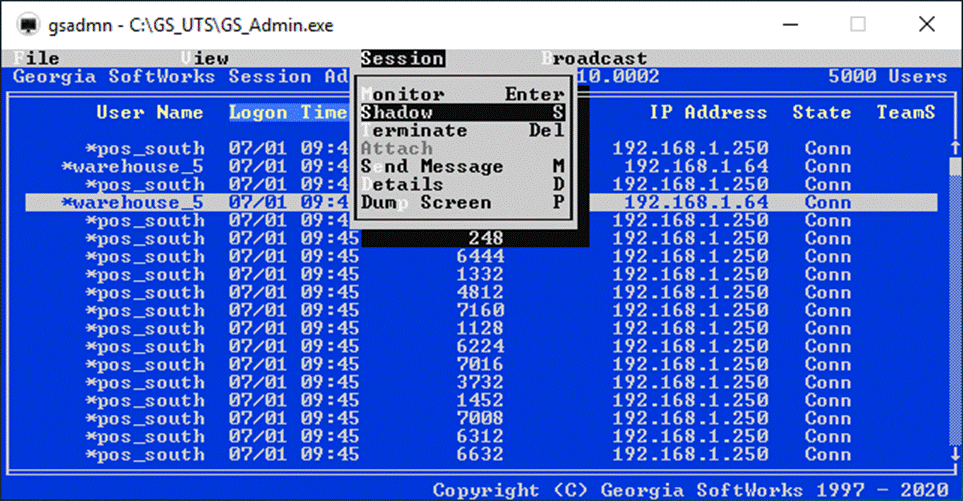The height and width of the screenshot is (501, 963).
Task: Minimize the gsadmn window
Action: (x=790, y=25)
